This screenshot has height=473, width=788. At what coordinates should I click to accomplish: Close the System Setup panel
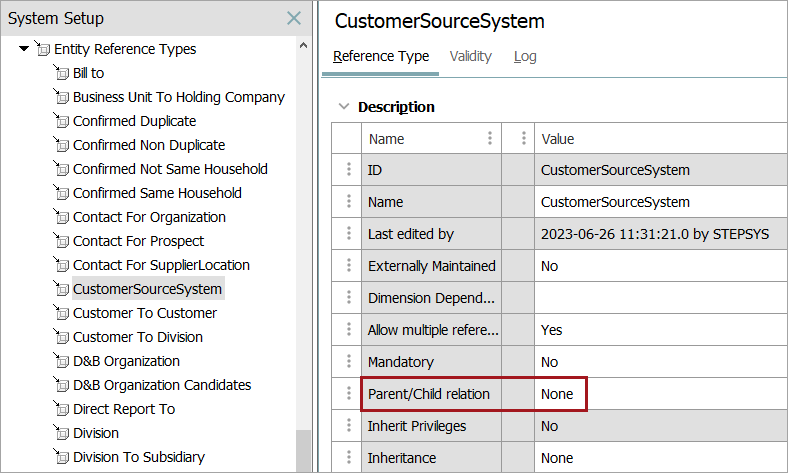tap(294, 19)
